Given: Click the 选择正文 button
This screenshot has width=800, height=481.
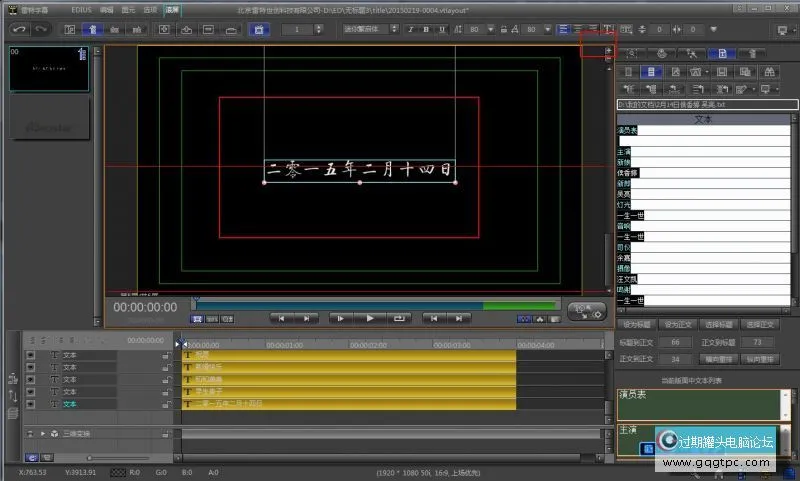Looking at the screenshot, I should click(762, 325).
